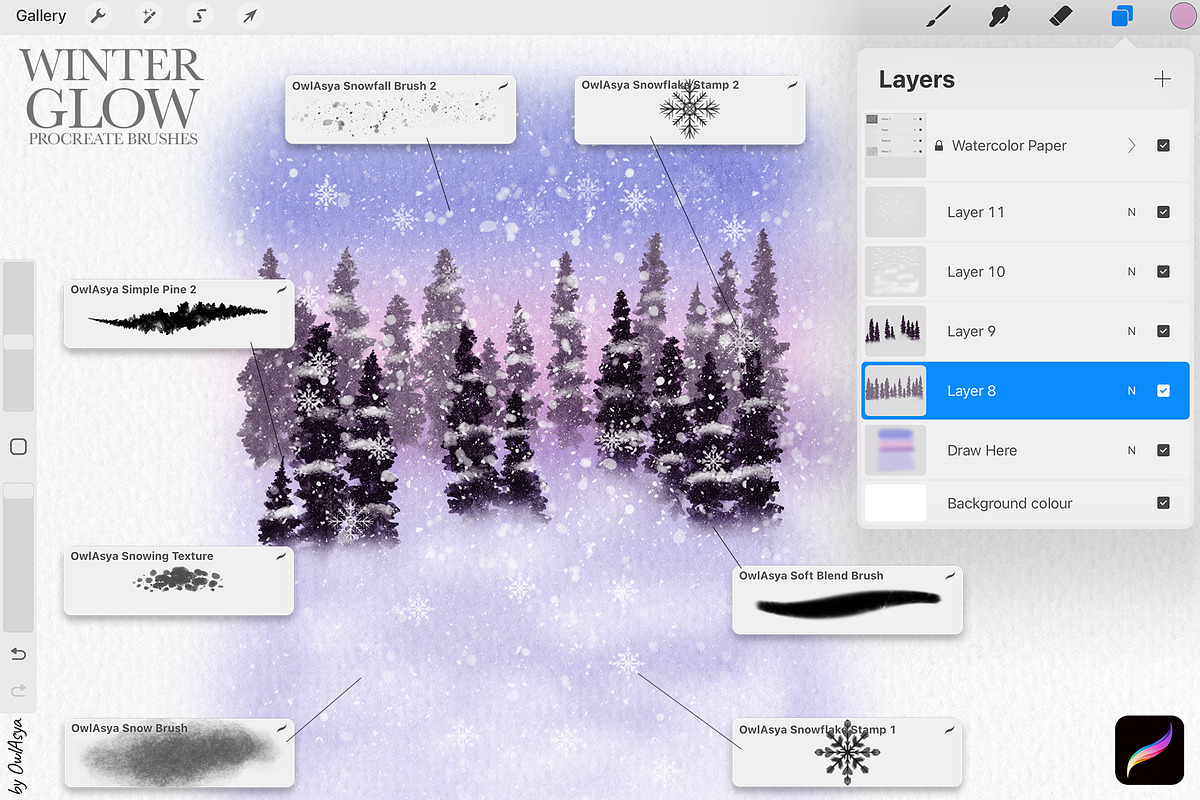Tap the square modify button in sidebar

click(18, 447)
